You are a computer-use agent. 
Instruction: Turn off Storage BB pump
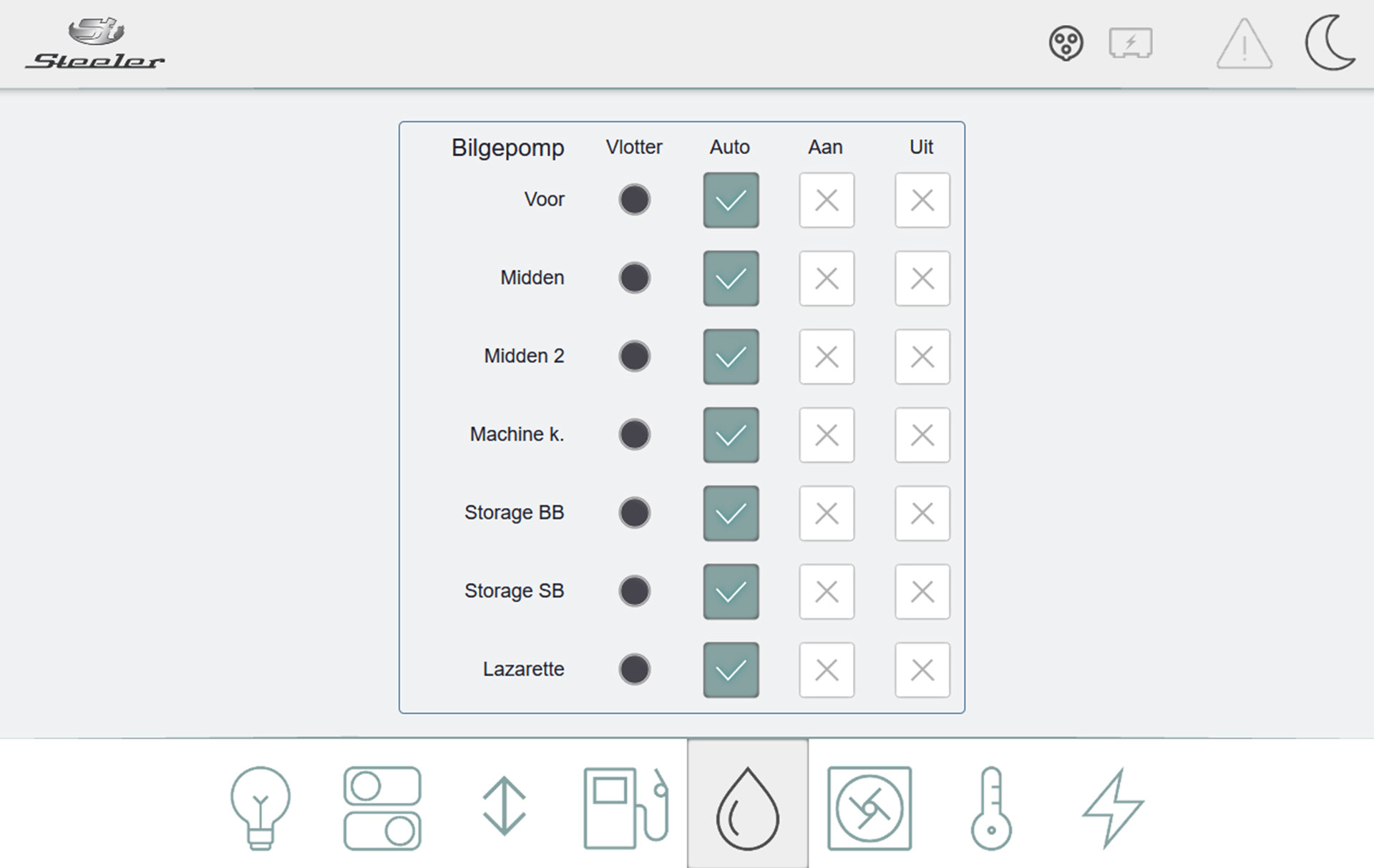click(x=922, y=513)
